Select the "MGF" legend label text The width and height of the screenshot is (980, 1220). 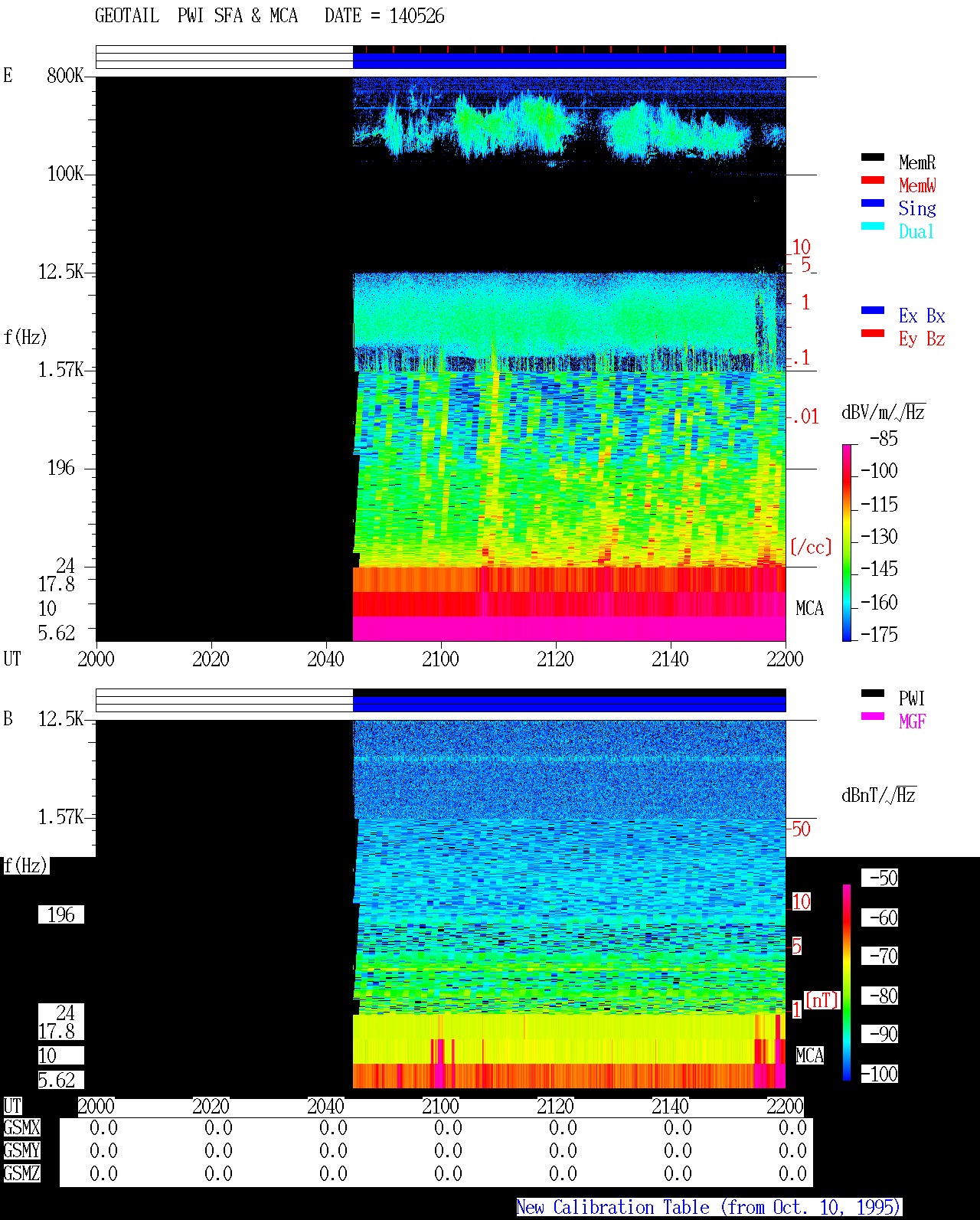pos(913,721)
